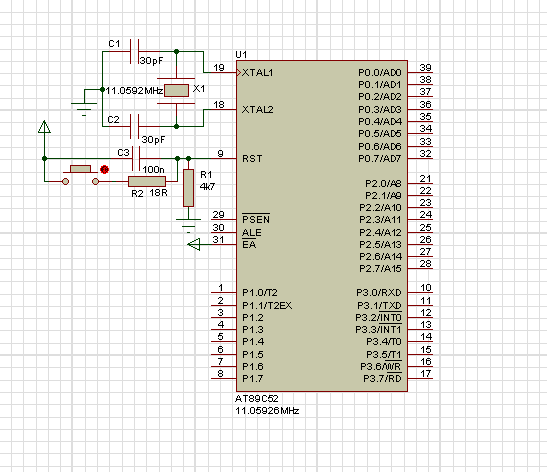Click crystal X1 component

pos(176,91)
